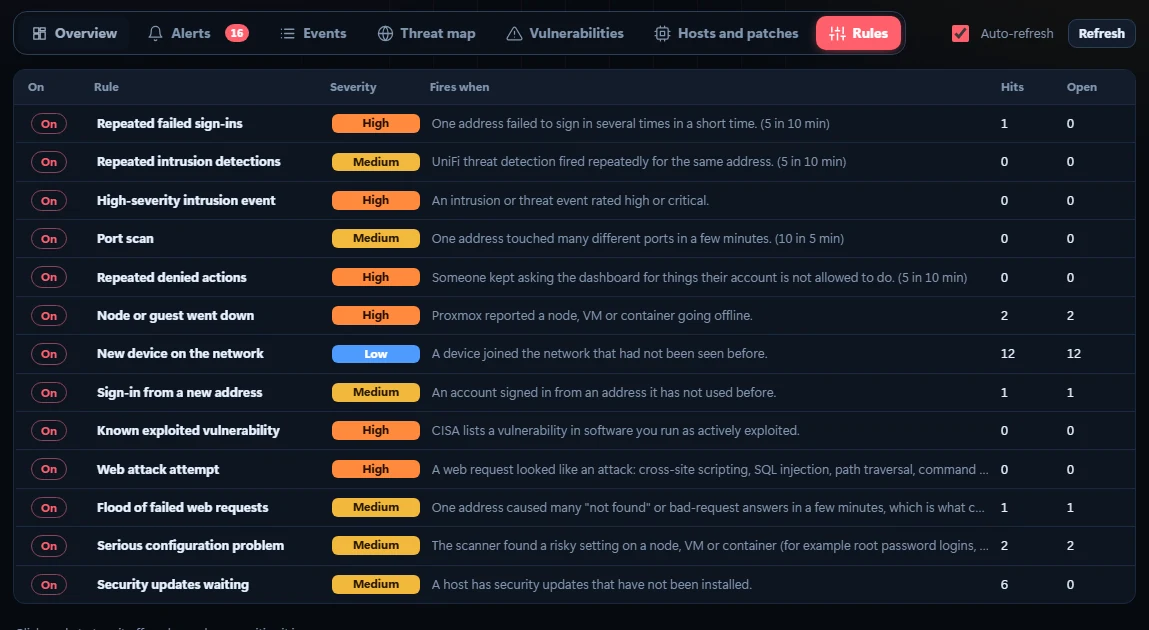
Task: Change High severity of Repeated failed sign-ins
Action: pos(376,124)
